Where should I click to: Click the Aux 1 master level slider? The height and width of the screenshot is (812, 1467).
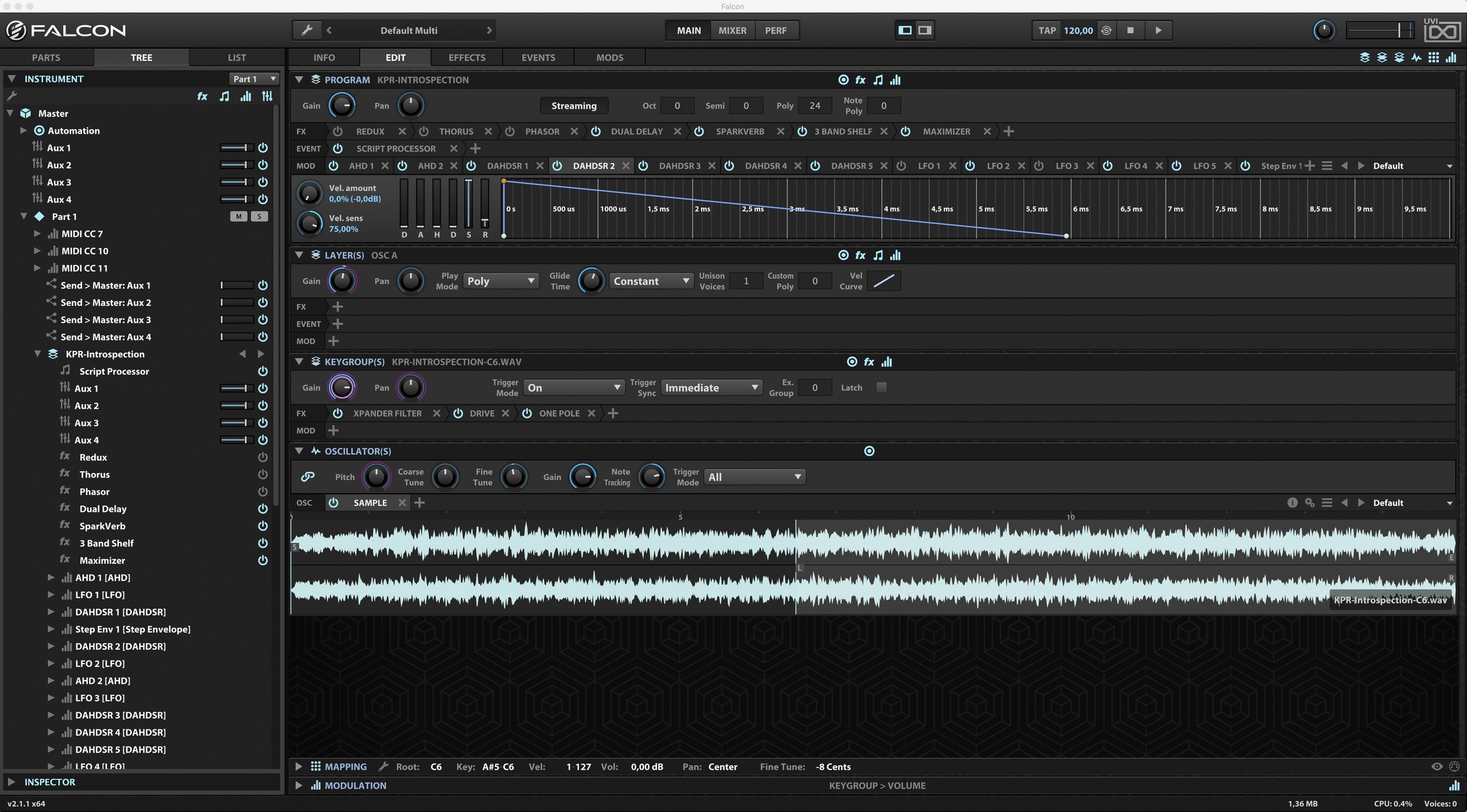[235, 148]
